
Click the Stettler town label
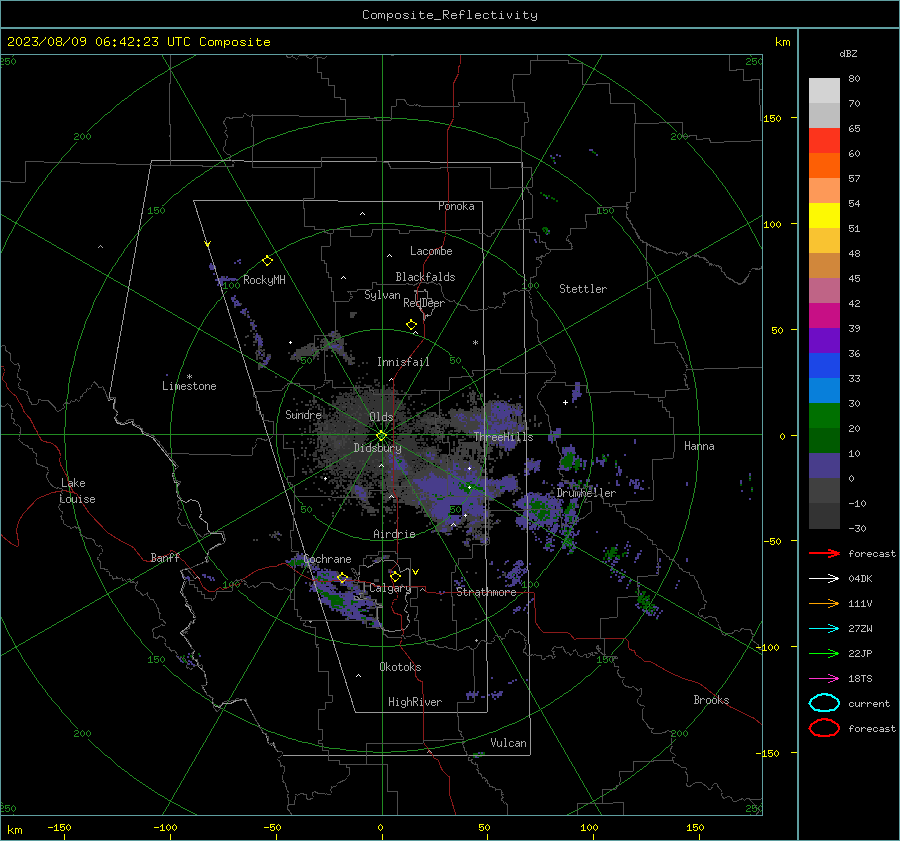(x=583, y=289)
